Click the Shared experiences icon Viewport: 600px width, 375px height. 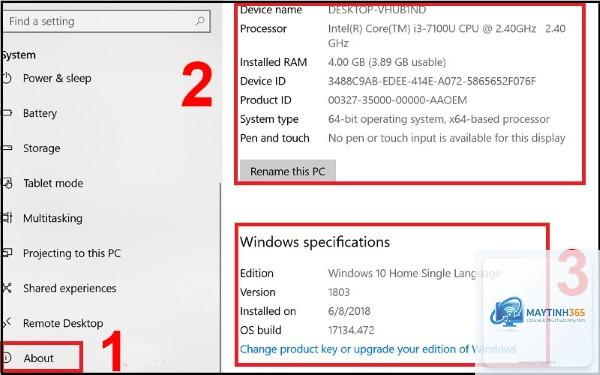[7, 288]
